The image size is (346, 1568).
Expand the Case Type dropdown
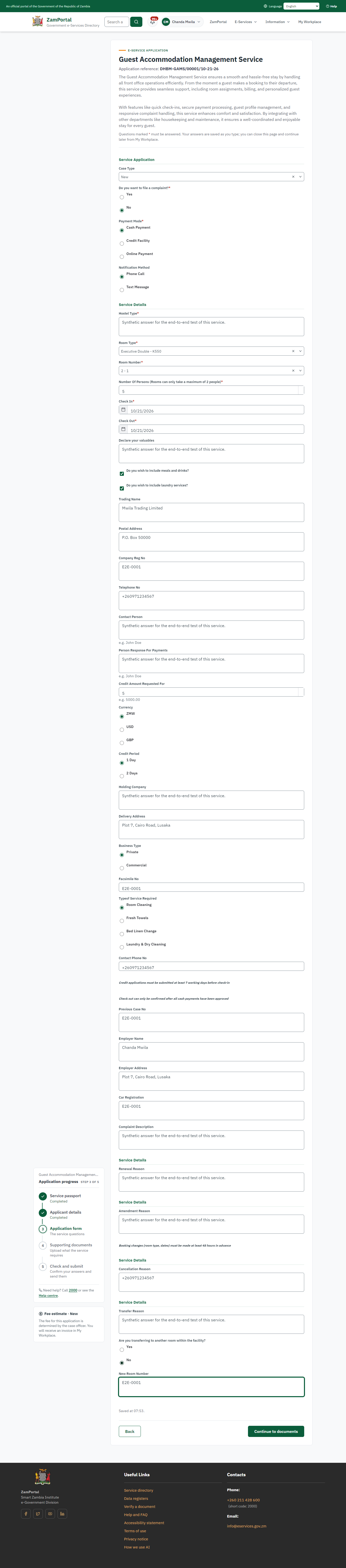point(300,176)
